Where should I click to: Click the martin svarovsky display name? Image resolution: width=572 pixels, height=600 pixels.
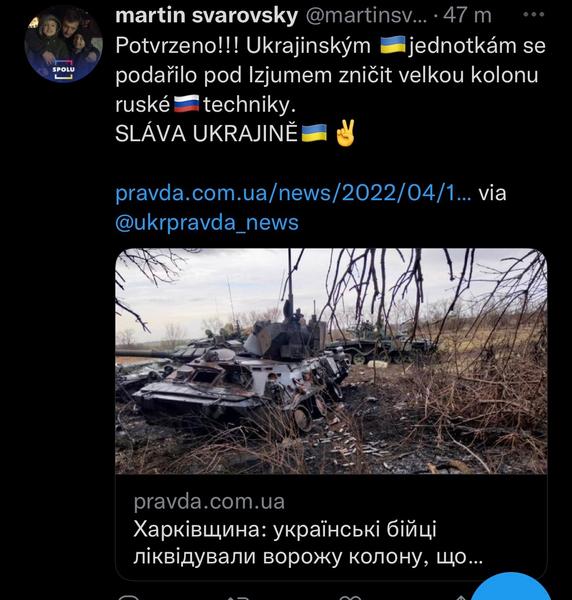pyautogui.click(x=207, y=16)
